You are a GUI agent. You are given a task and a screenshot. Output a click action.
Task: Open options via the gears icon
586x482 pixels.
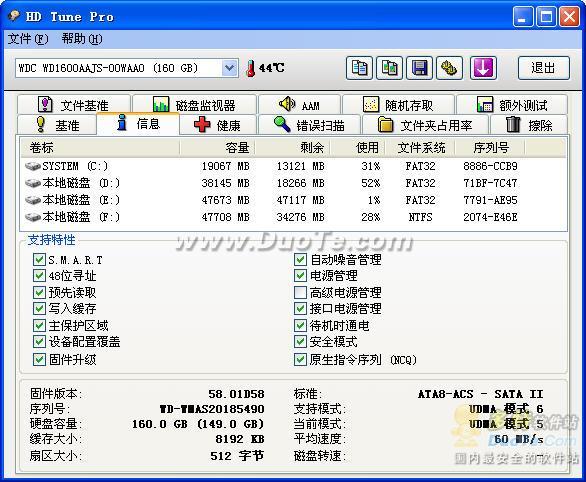[450, 68]
